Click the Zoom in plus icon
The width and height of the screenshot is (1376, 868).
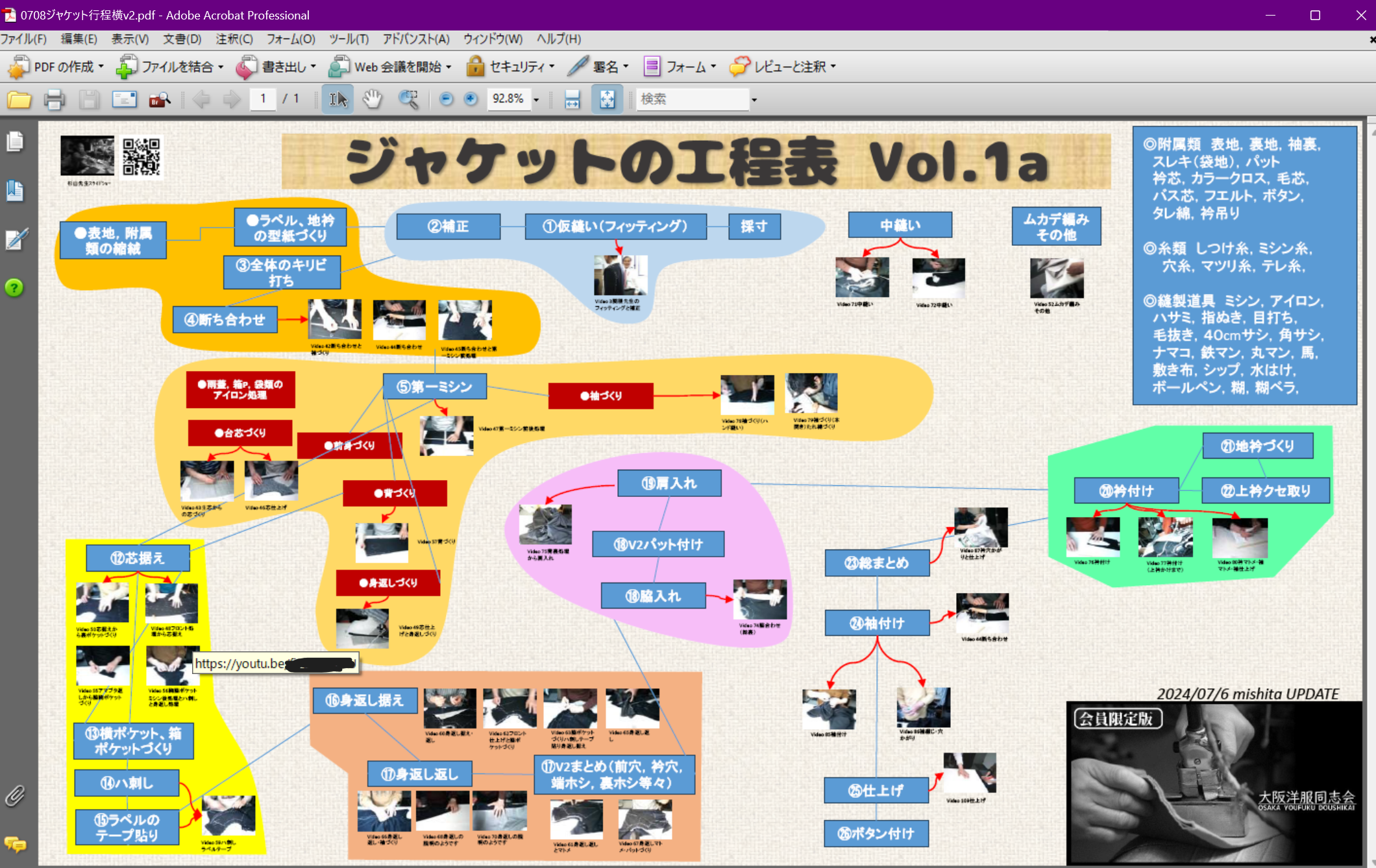point(471,99)
